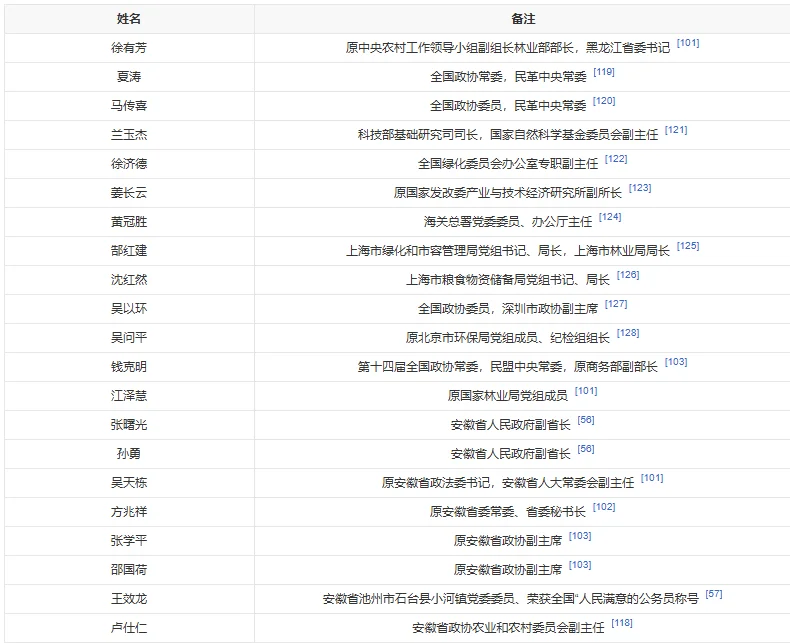Click the name 兰玉杰

129,135
